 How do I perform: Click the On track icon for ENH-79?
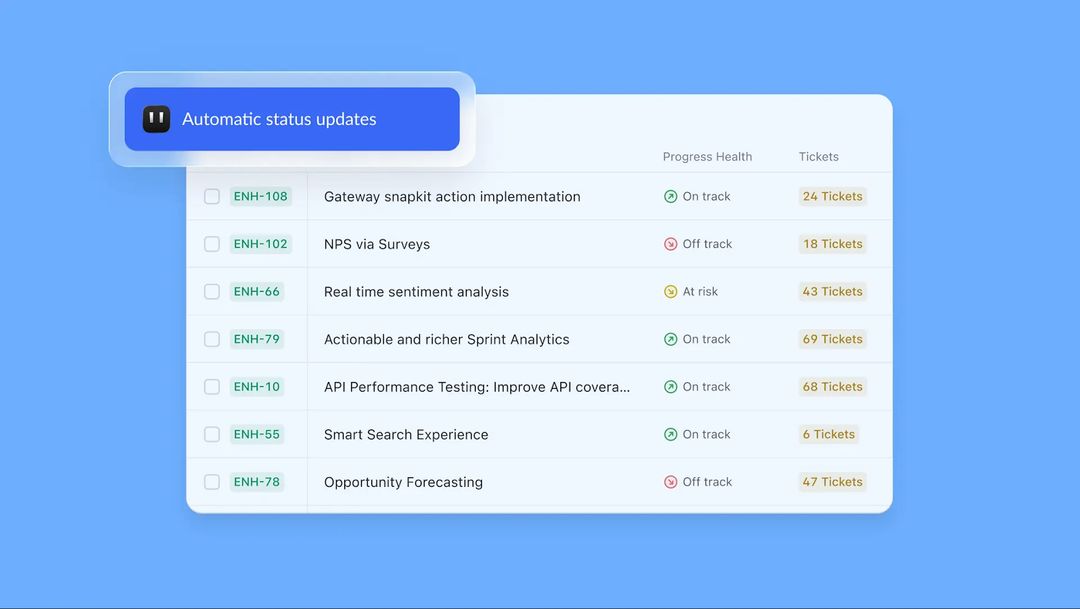670,339
